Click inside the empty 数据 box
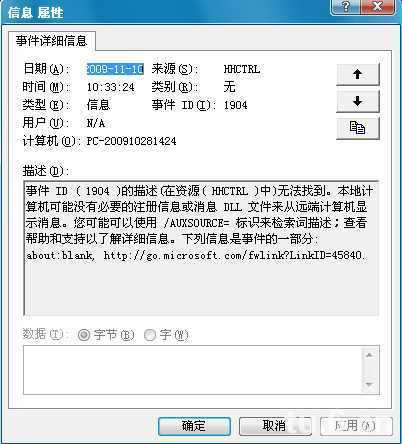Viewport: 402px width, 444px height. coord(193,370)
